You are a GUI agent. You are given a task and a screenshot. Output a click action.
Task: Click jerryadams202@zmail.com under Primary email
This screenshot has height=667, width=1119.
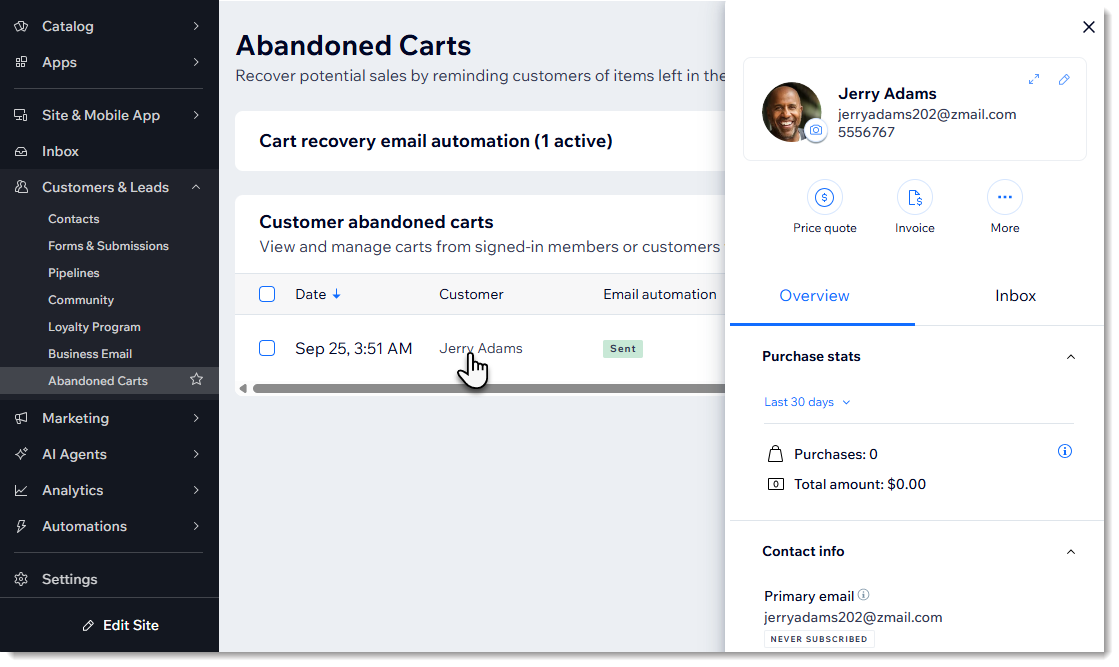tap(853, 618)
